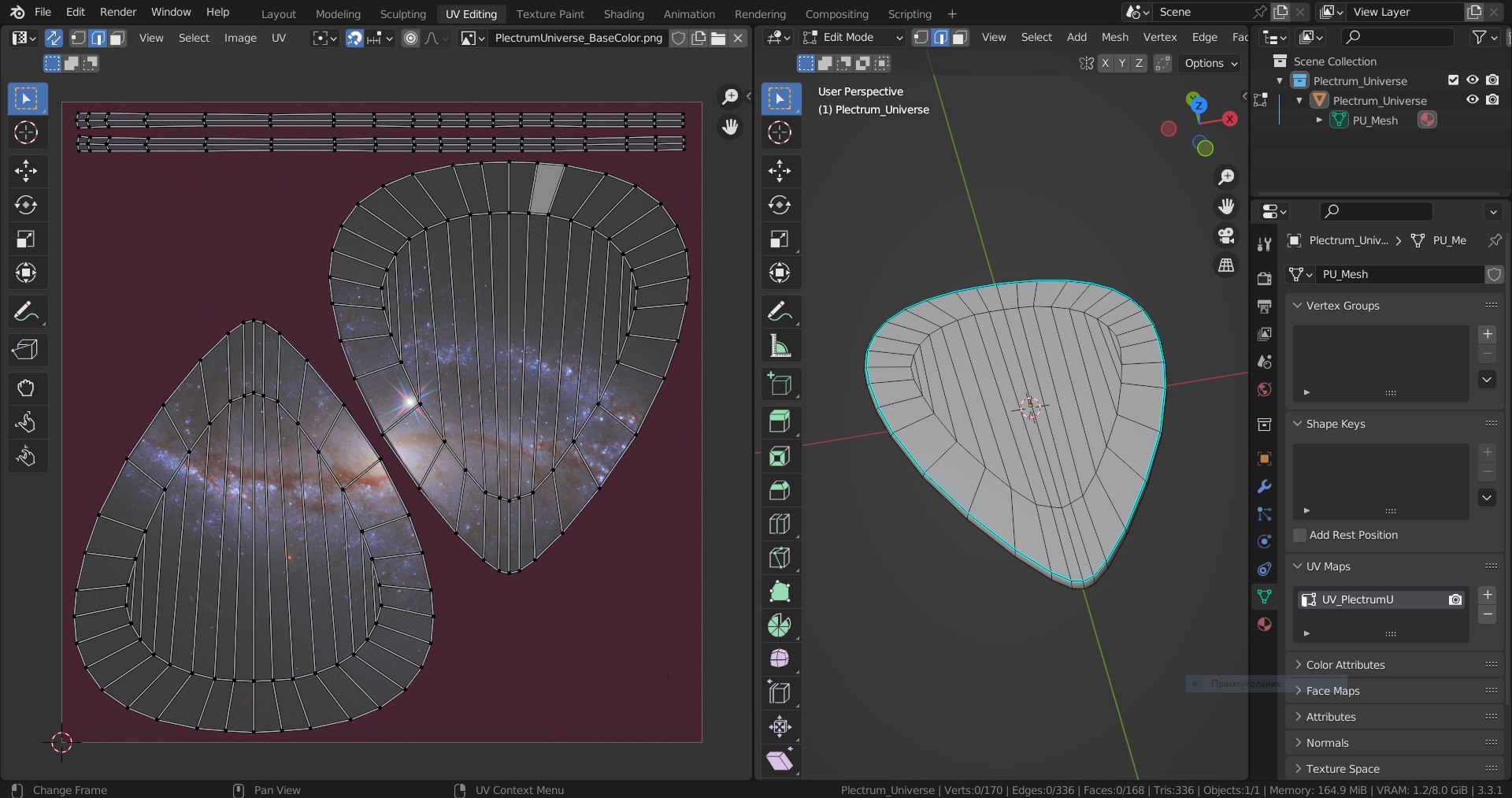This screenshot has height=798, width=1512.
Task: Select the Add Cube tool
Action: click(780, 384)
